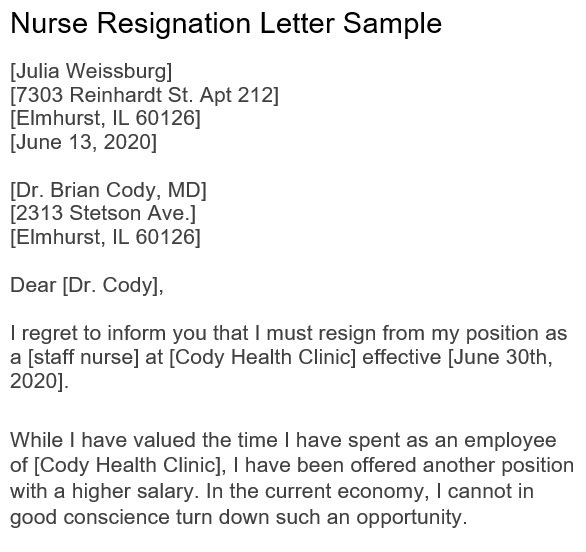Click the sender name Julia Weissburg

(x=91, y=71)
